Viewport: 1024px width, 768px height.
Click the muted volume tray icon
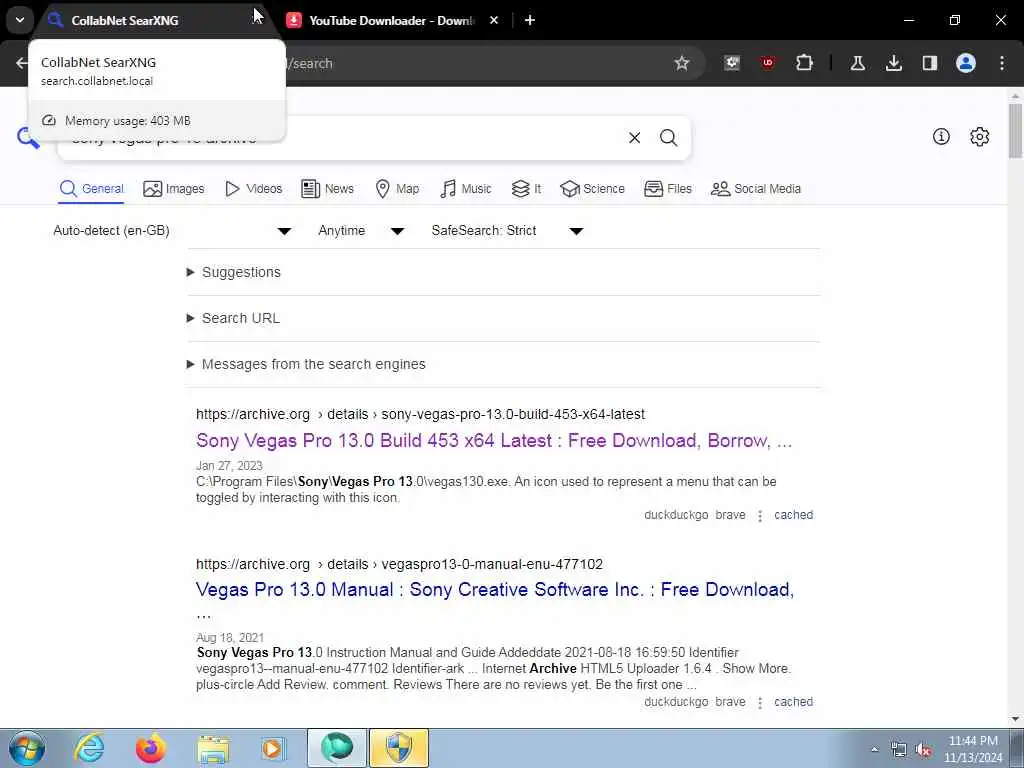(923, 750)
